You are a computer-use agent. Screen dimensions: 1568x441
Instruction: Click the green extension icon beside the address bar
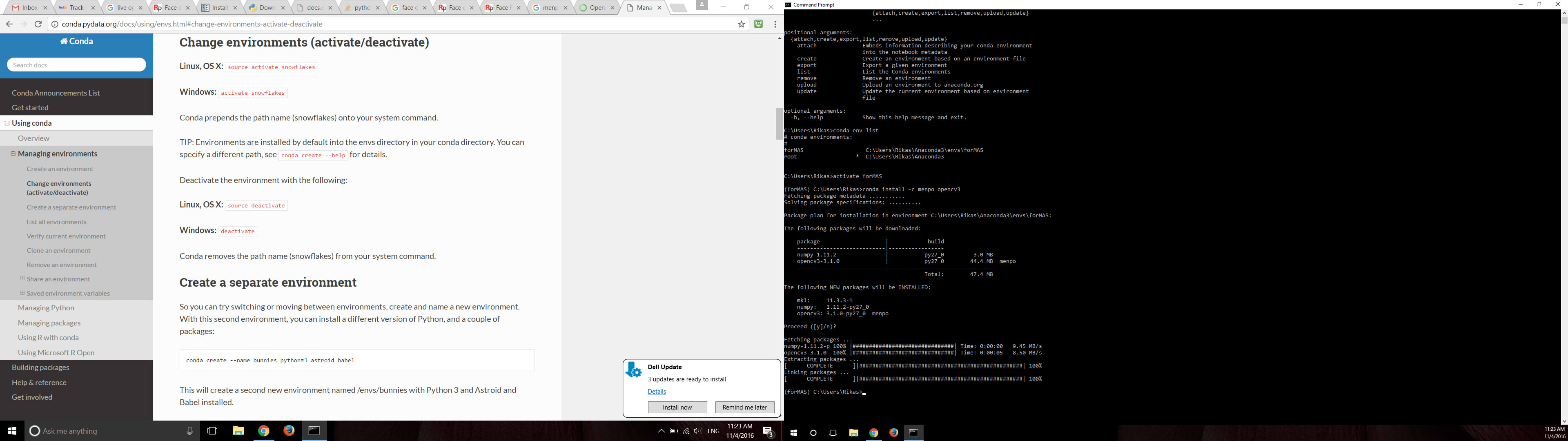(758, 24)
